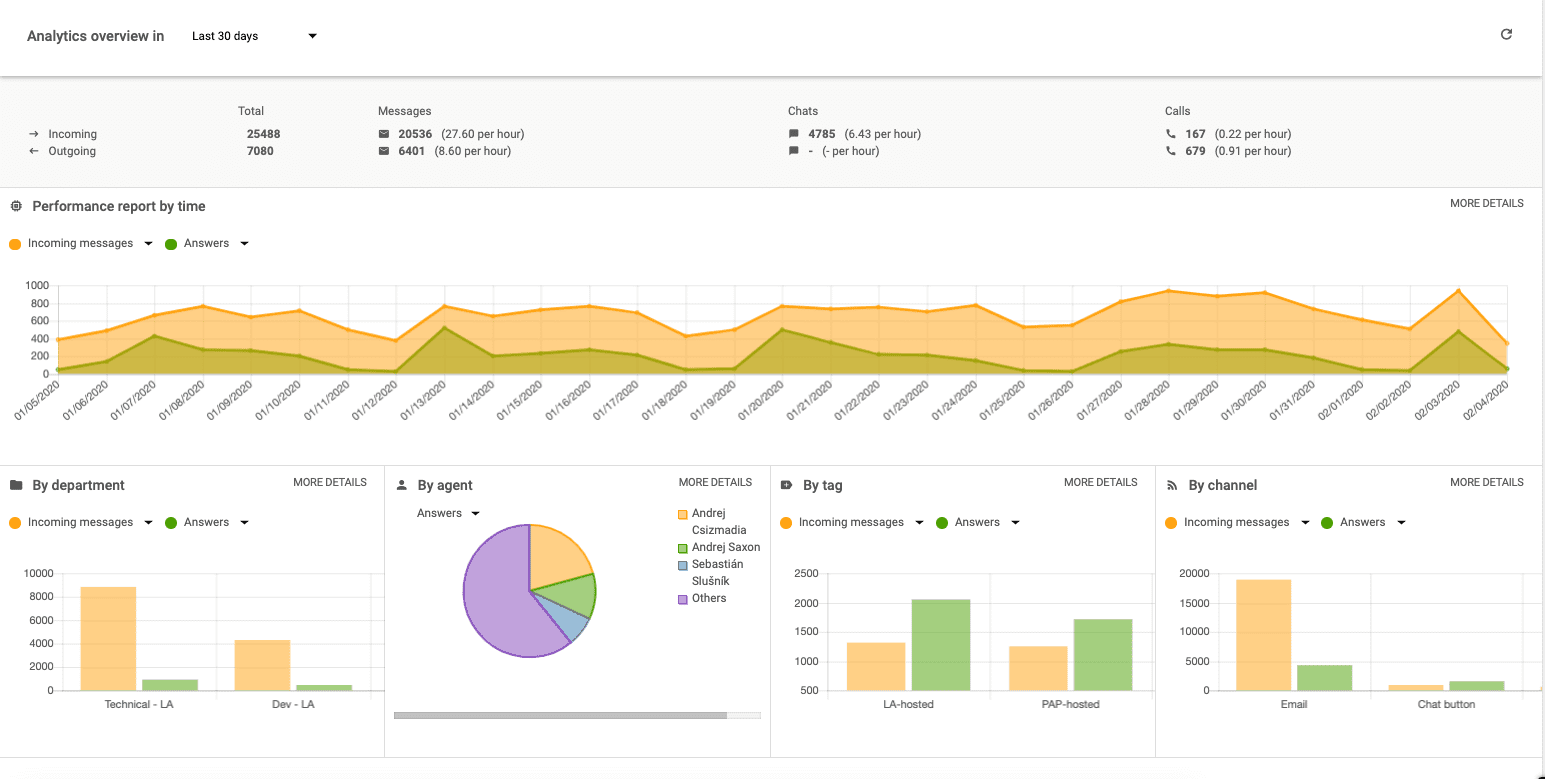The height and width of the screenshot is (779, 1545).
Task: Open MORE DETAILS for Performance report by time
Action: point(1487,203)
